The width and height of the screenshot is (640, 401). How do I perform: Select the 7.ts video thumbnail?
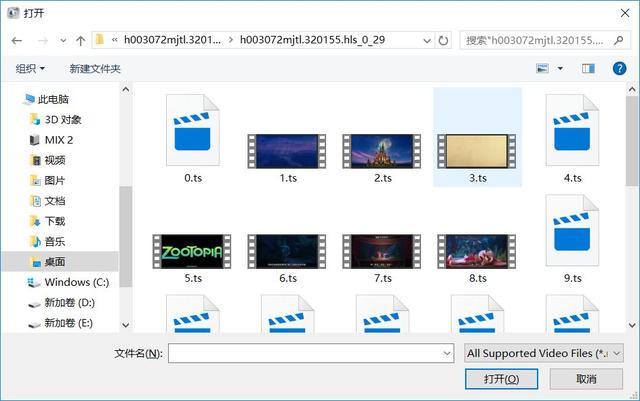(x=382, y=251)
